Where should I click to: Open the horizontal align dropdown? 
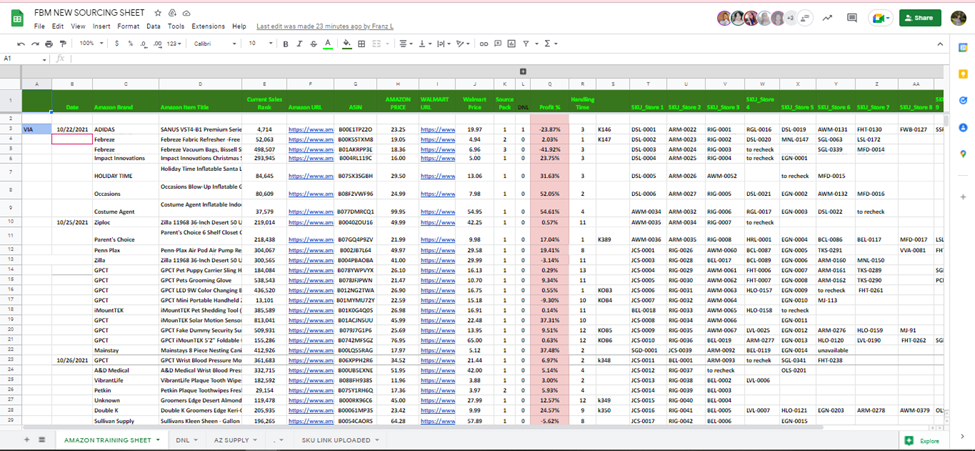405,44
